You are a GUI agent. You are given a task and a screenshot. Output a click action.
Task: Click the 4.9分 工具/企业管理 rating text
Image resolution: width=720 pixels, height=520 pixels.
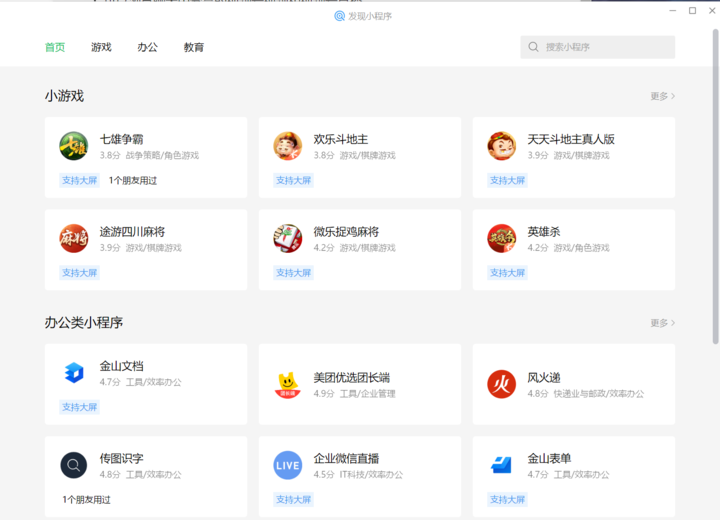coord(354,394)
